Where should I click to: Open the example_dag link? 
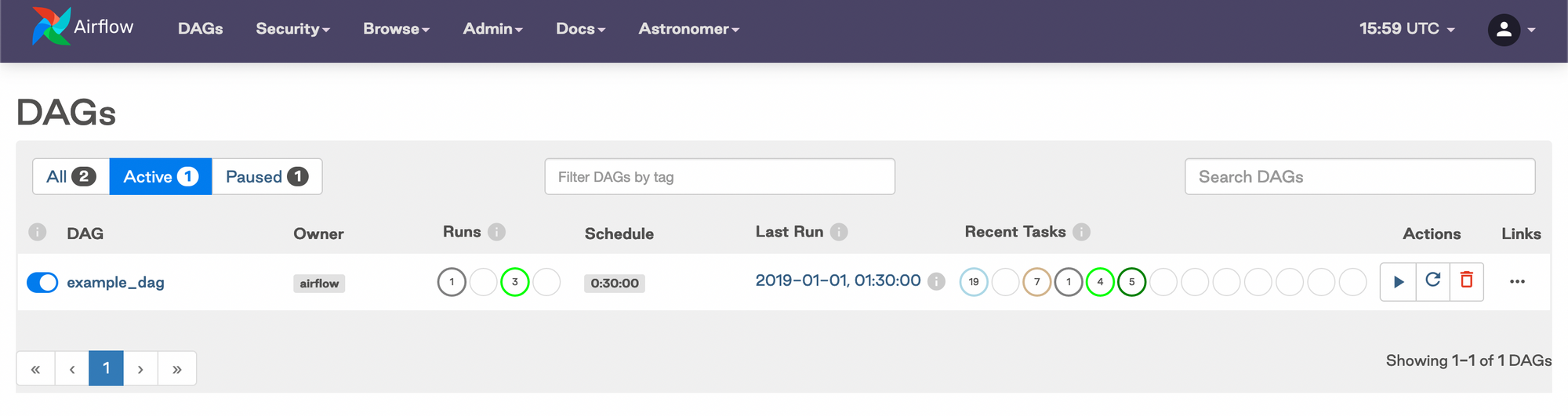pos(115,283)
